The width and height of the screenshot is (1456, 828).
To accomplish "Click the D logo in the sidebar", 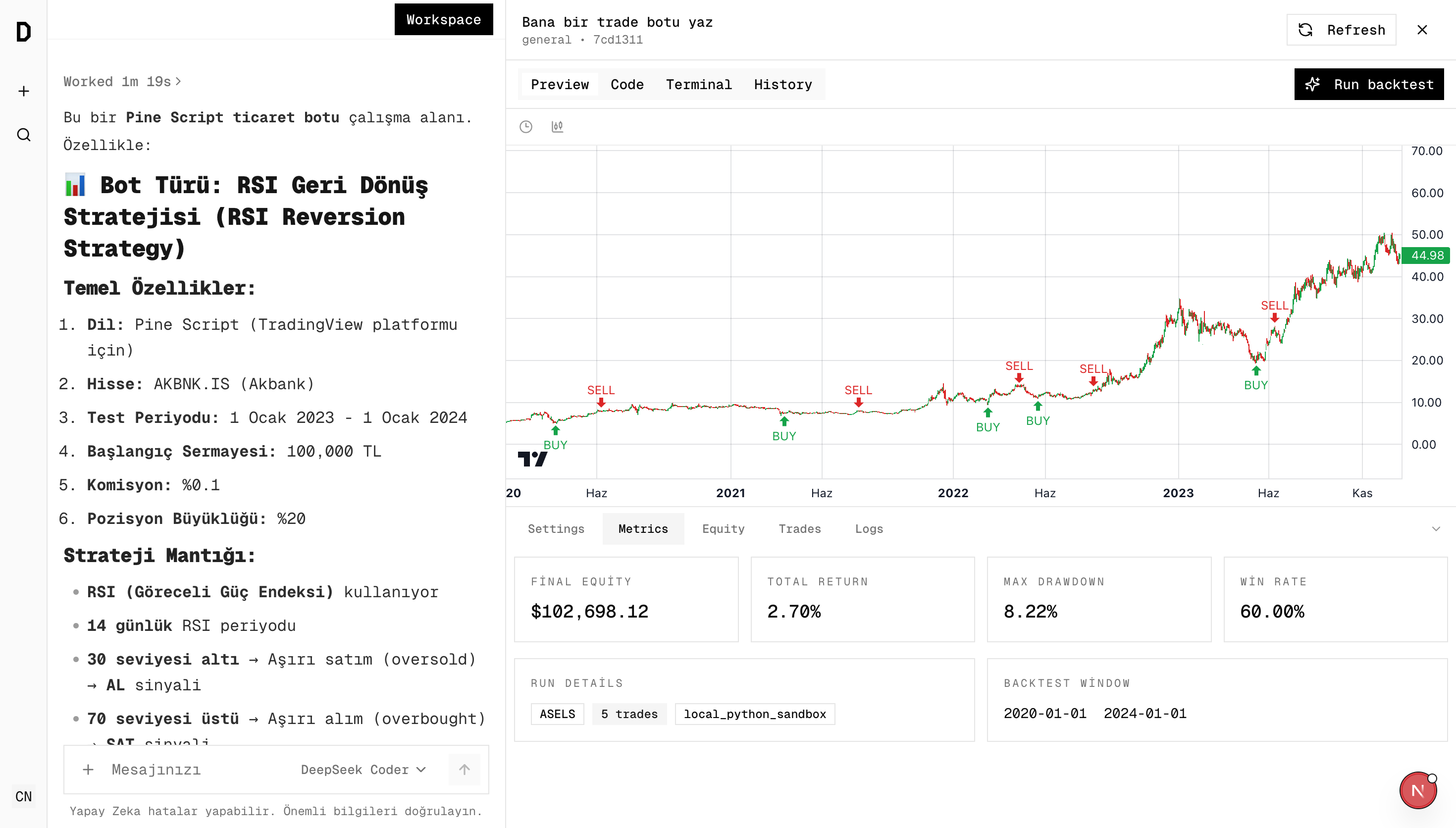I will click(23, 32).
